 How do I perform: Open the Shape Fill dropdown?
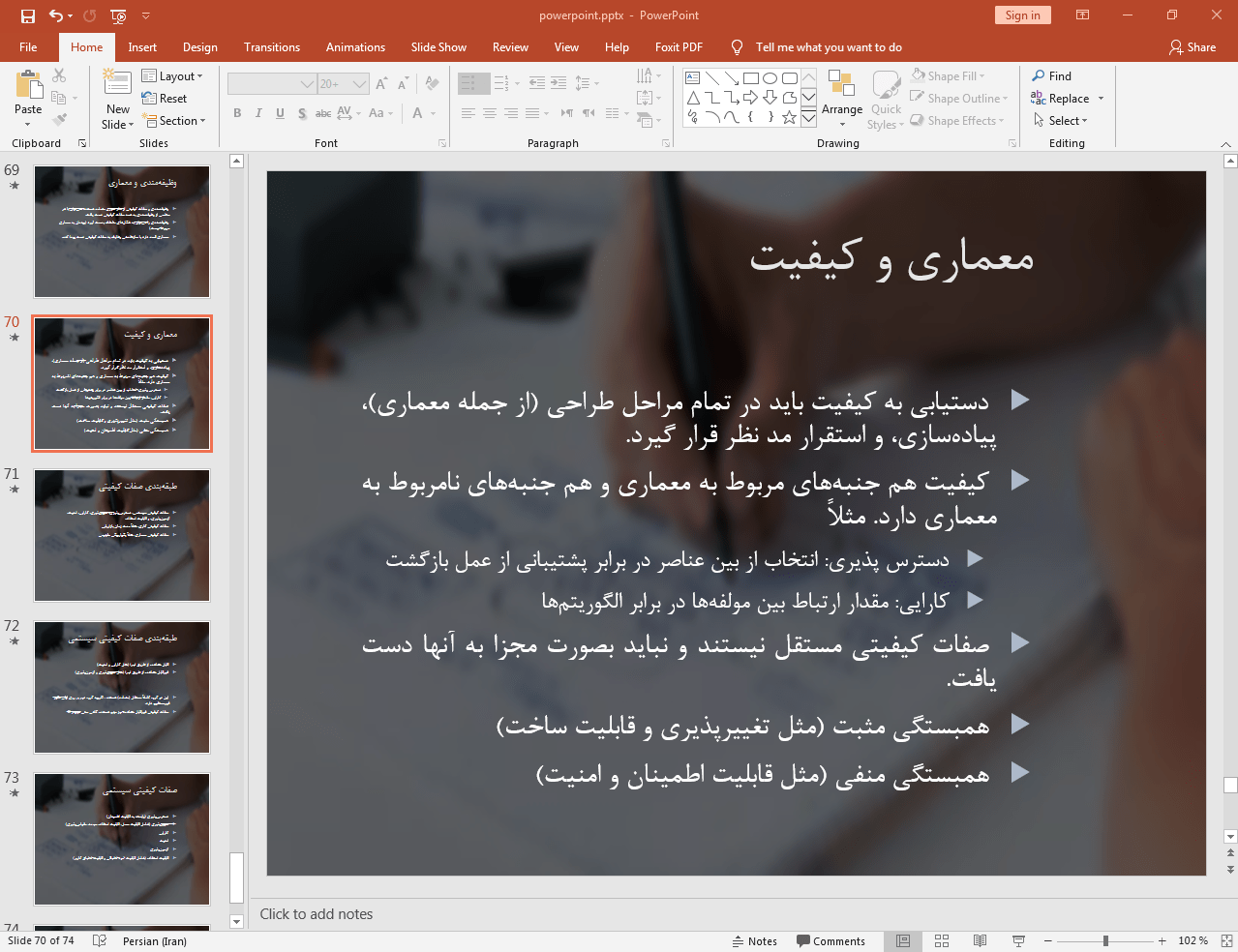(x=949, y=76)
